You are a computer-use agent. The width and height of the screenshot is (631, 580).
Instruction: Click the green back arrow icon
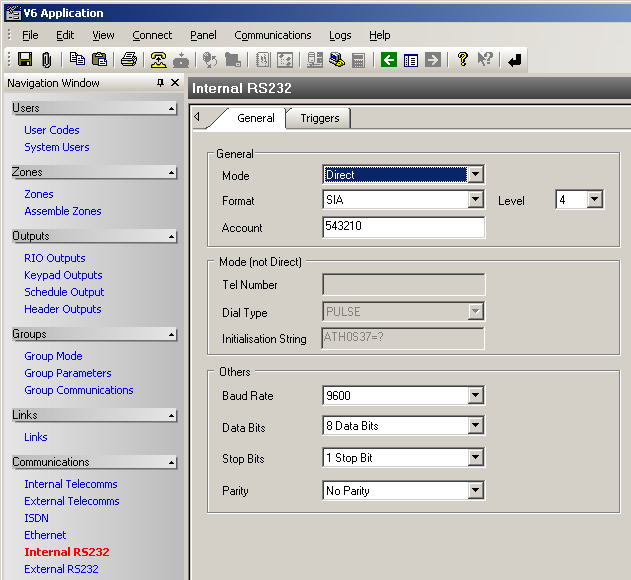389,60
